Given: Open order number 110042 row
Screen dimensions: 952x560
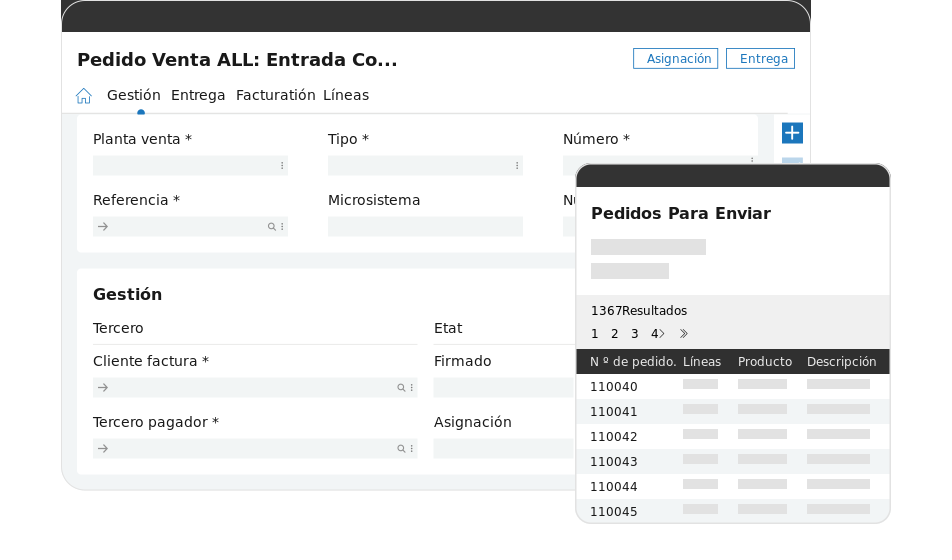Looking at the screenshot, I should point(614,437).
